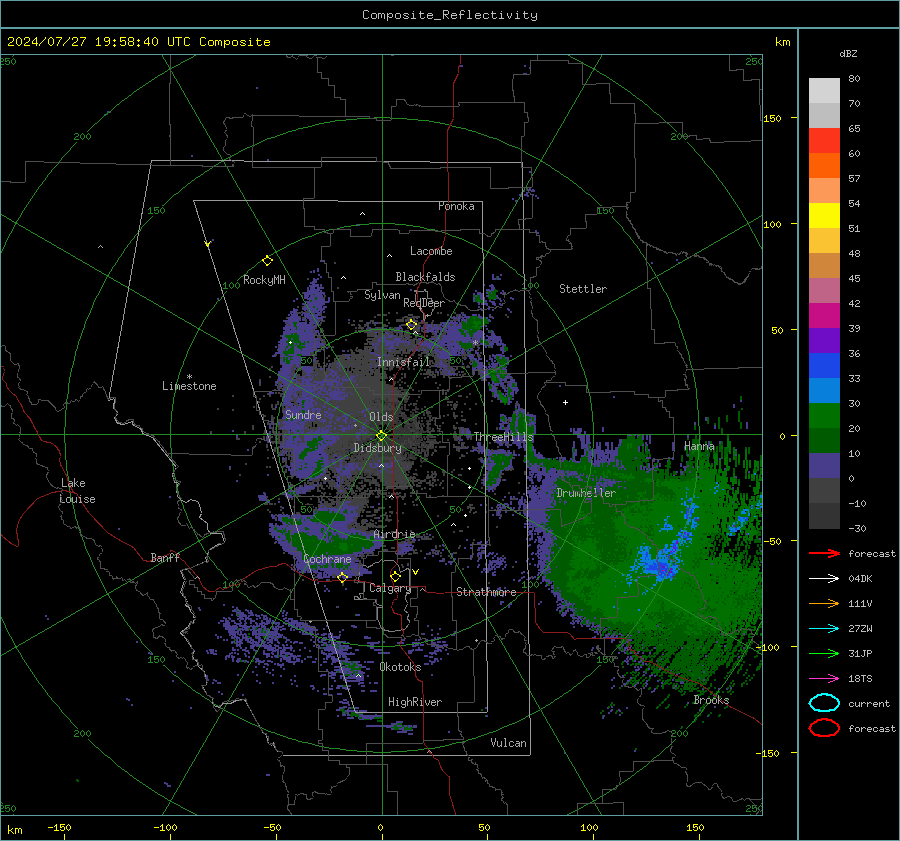Select the orange 111V arrow icon
Image resolution: width=900 pixels, height=841 pixels.
[824, 603]
